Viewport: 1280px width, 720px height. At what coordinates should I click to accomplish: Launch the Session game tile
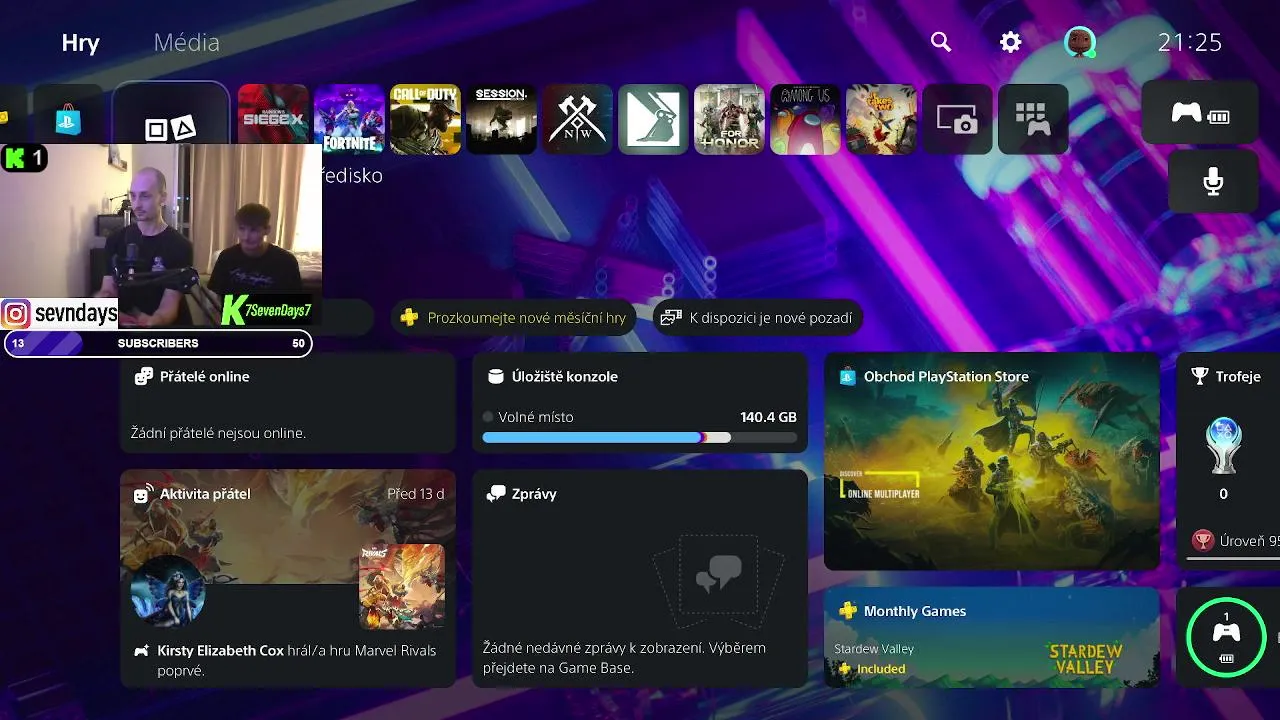tap(501, 119)
